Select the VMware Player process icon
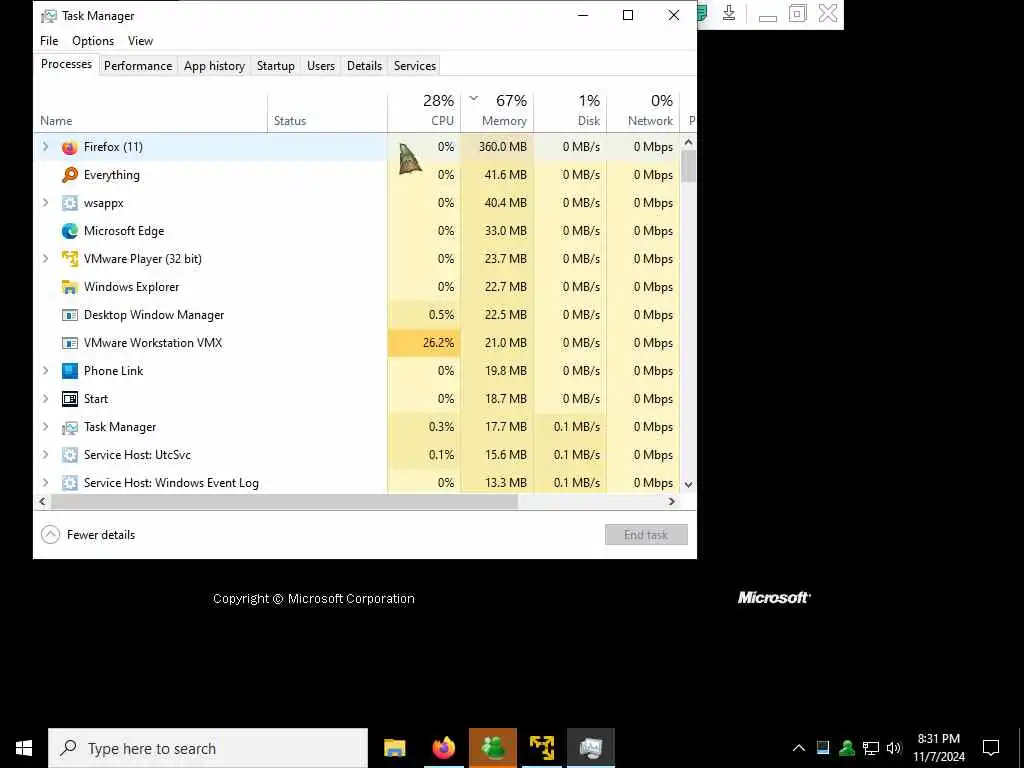1024x768 pixels. click(69, 259)
